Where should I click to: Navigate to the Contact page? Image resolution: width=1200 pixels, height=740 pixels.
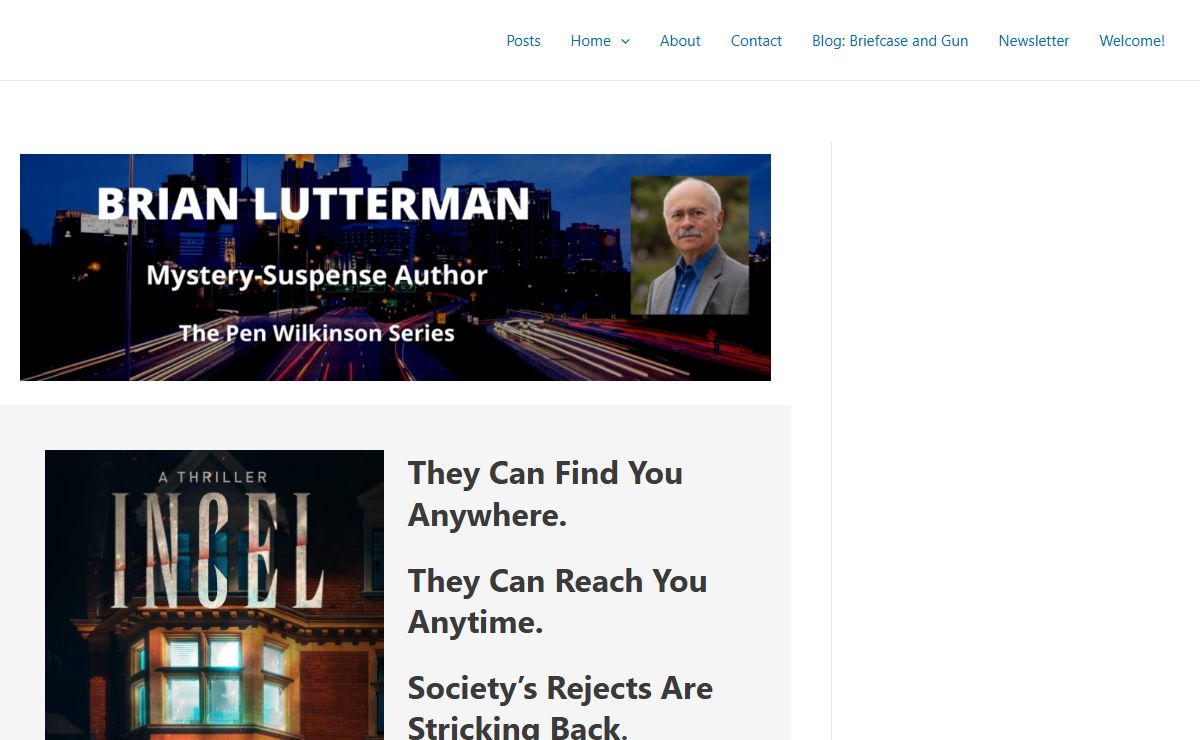point(756,41)
